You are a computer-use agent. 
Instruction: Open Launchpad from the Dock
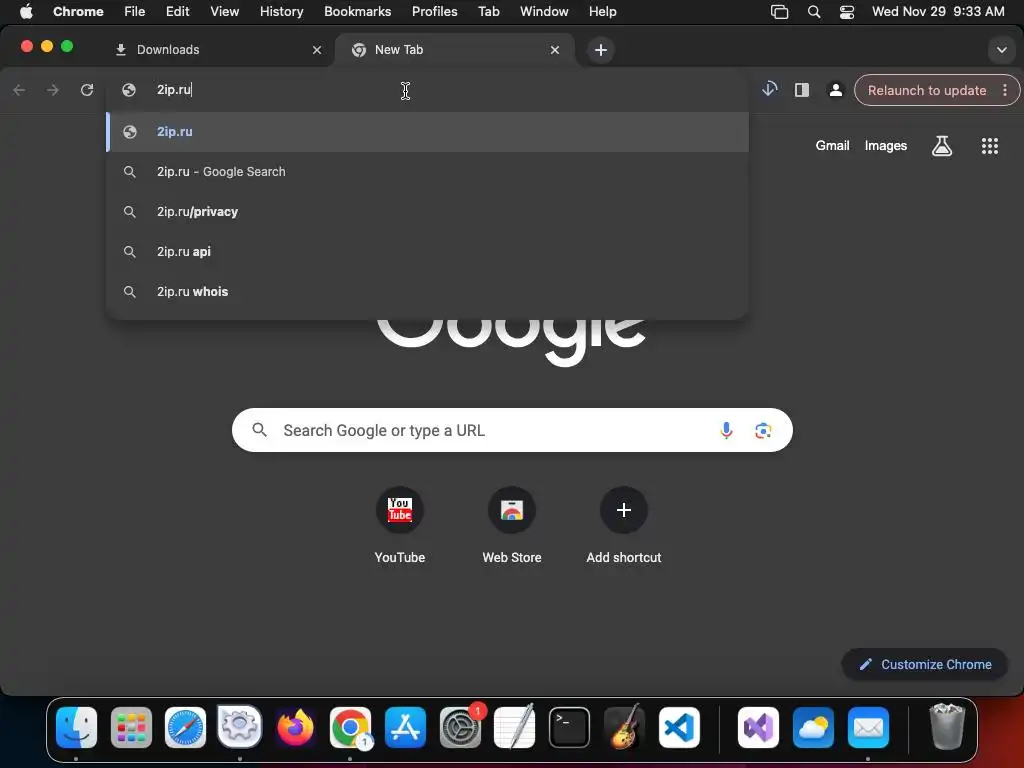(x=131, y=727)
